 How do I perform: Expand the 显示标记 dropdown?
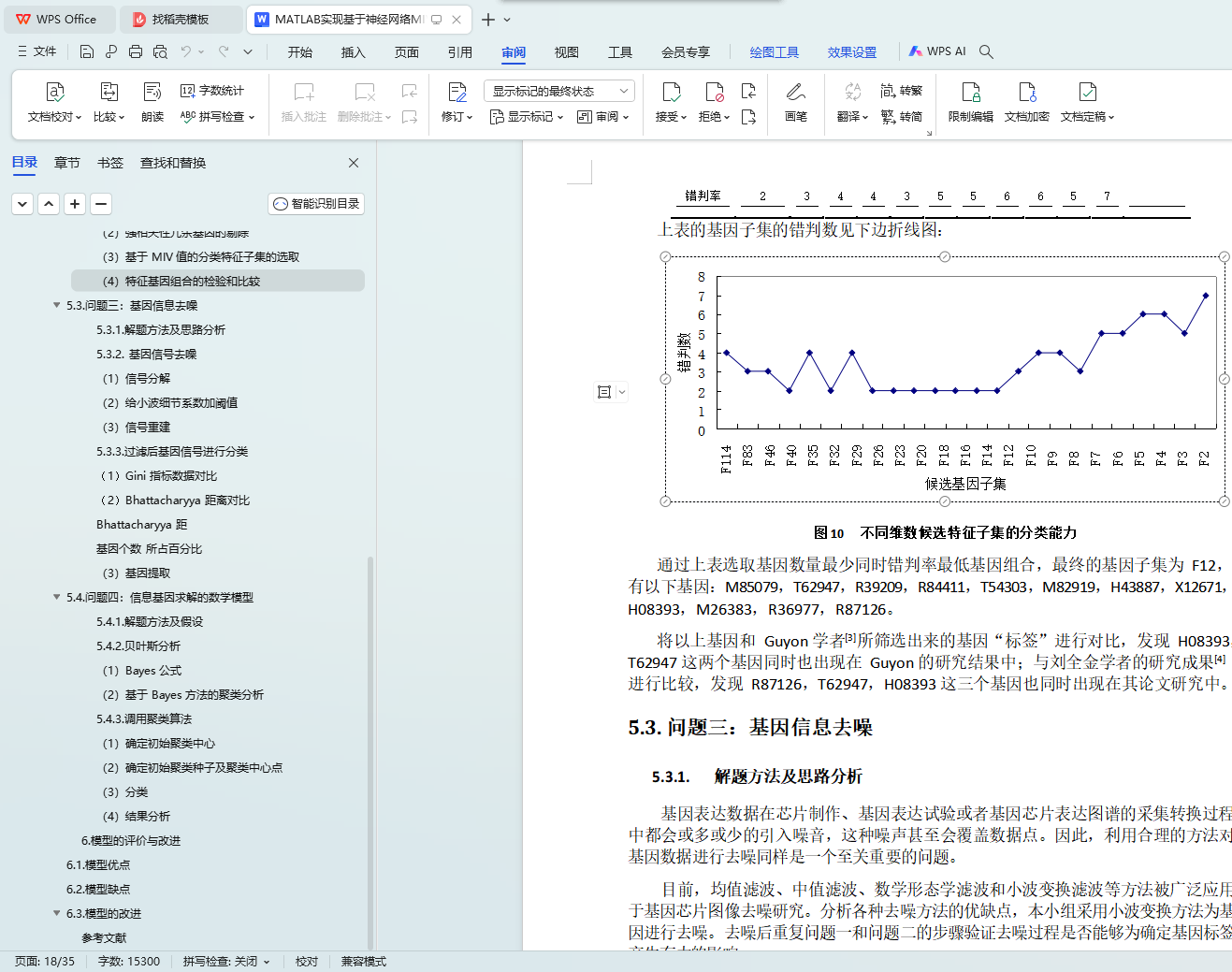click(527, 117)
